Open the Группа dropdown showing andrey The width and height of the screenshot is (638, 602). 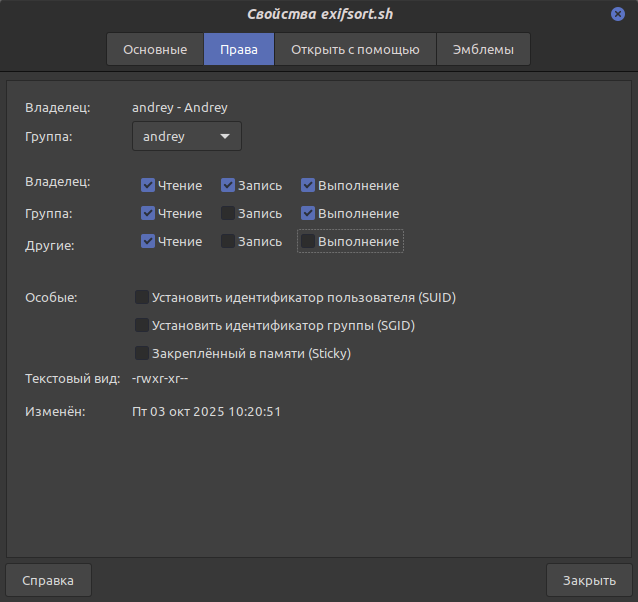coord(187,136)
